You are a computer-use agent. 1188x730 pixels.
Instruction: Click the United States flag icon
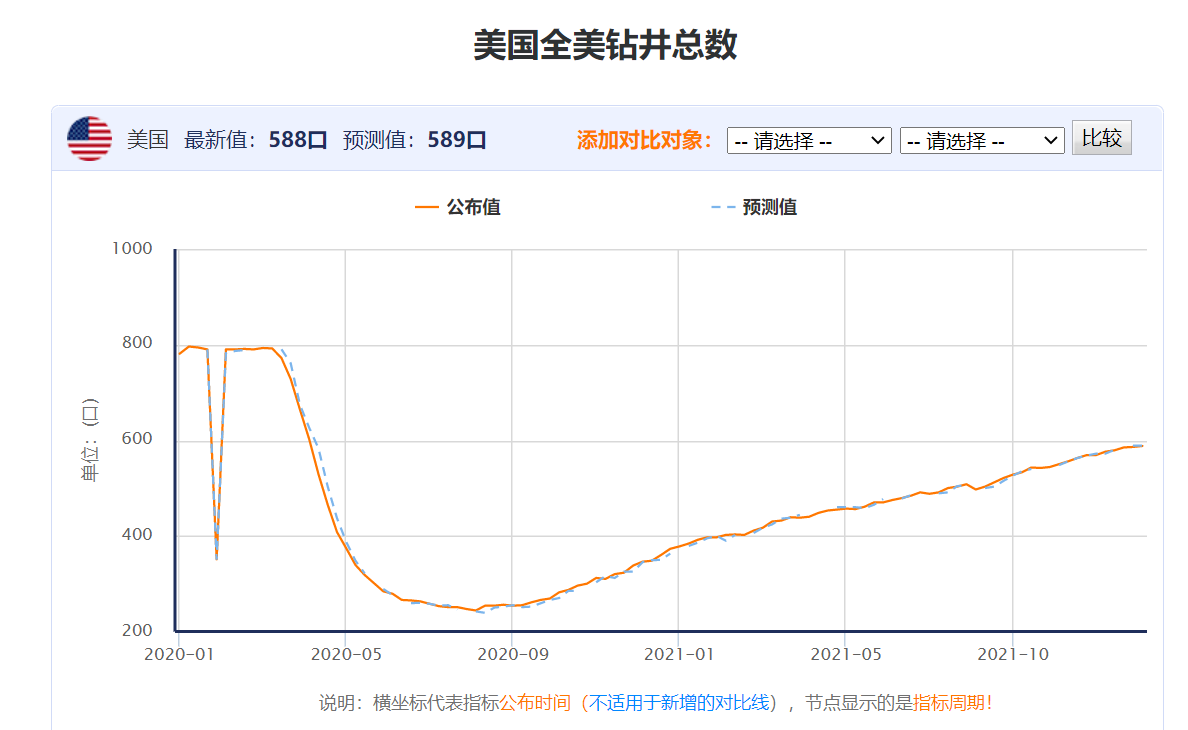click(89, 139)
